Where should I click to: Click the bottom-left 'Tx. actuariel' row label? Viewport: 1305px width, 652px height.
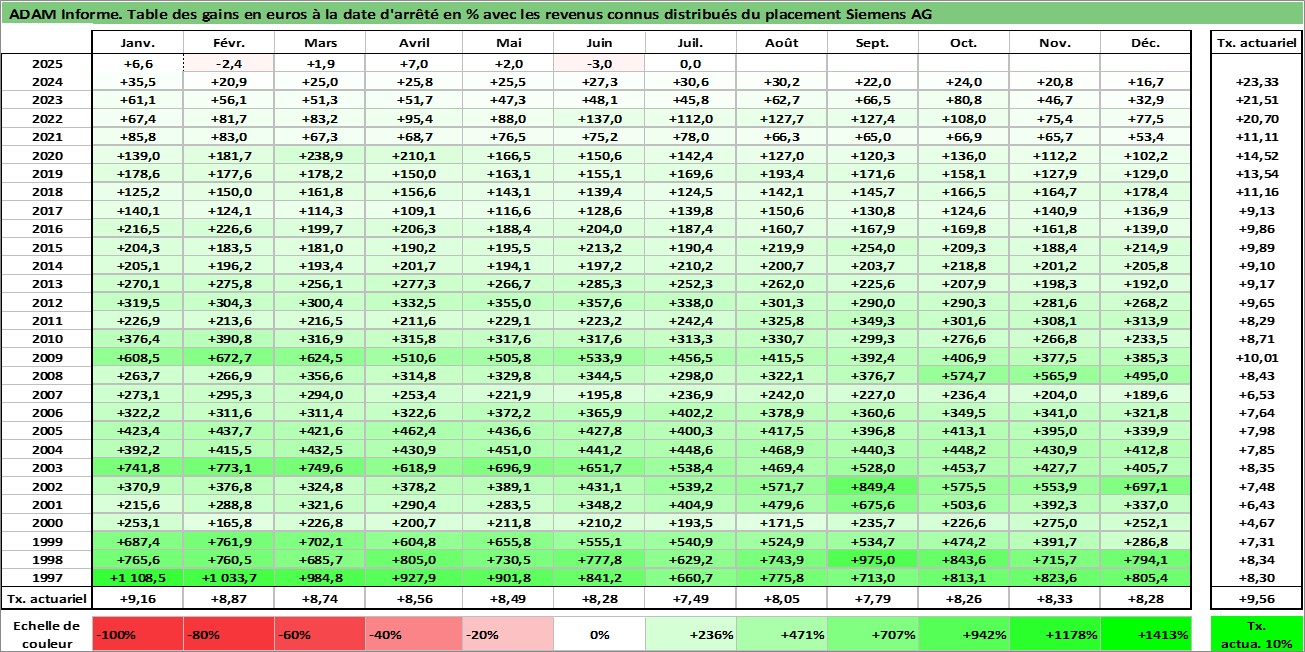tap(47, 598)
